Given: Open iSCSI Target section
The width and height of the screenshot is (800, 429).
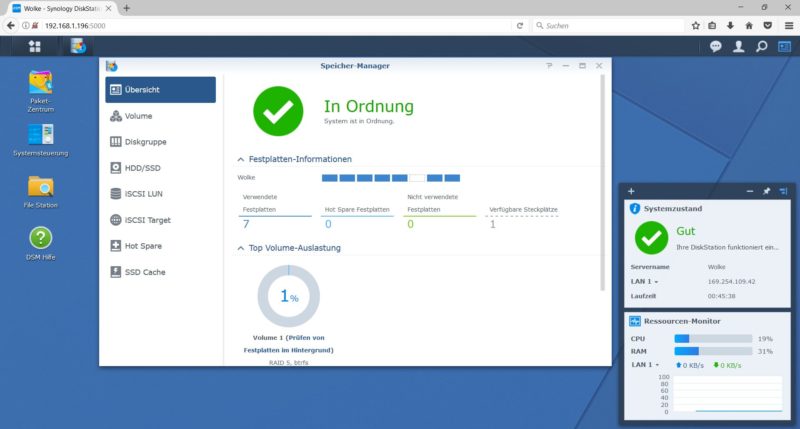Looking at the screenshot, I should [x=161, y=220].
